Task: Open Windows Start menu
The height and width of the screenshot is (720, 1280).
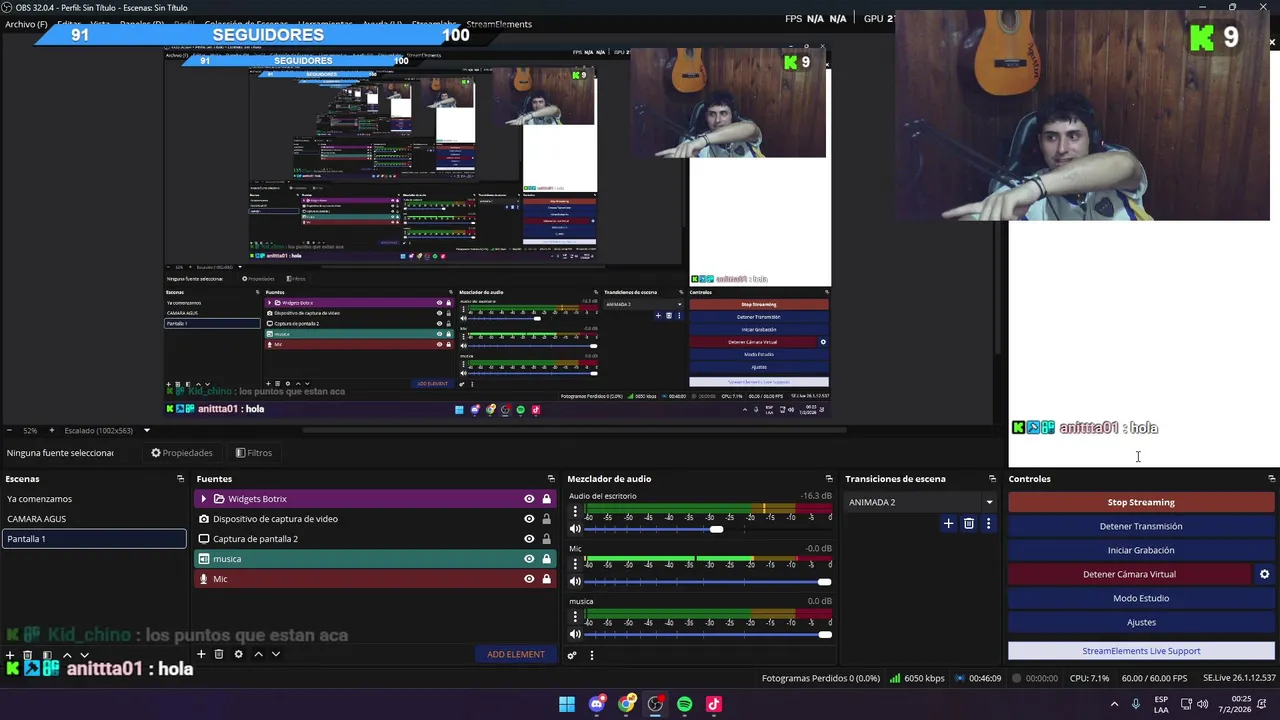Action: [567, 704]
